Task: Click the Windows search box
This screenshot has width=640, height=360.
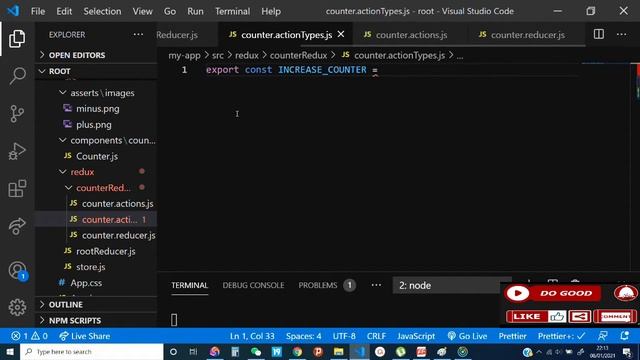Action: tap(91, 351)
